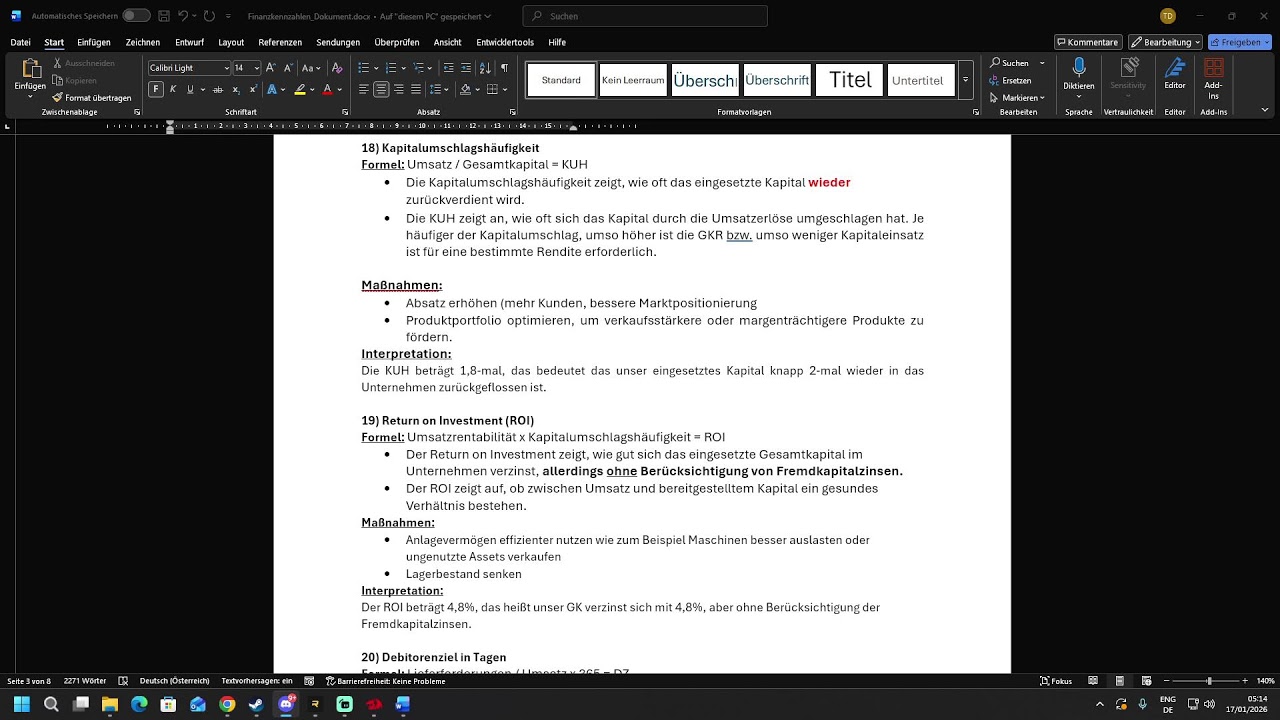This screenshot has width=1280, height=720.
Task: Click the Paste clipboard icon
Action: [x=30, y=70]
